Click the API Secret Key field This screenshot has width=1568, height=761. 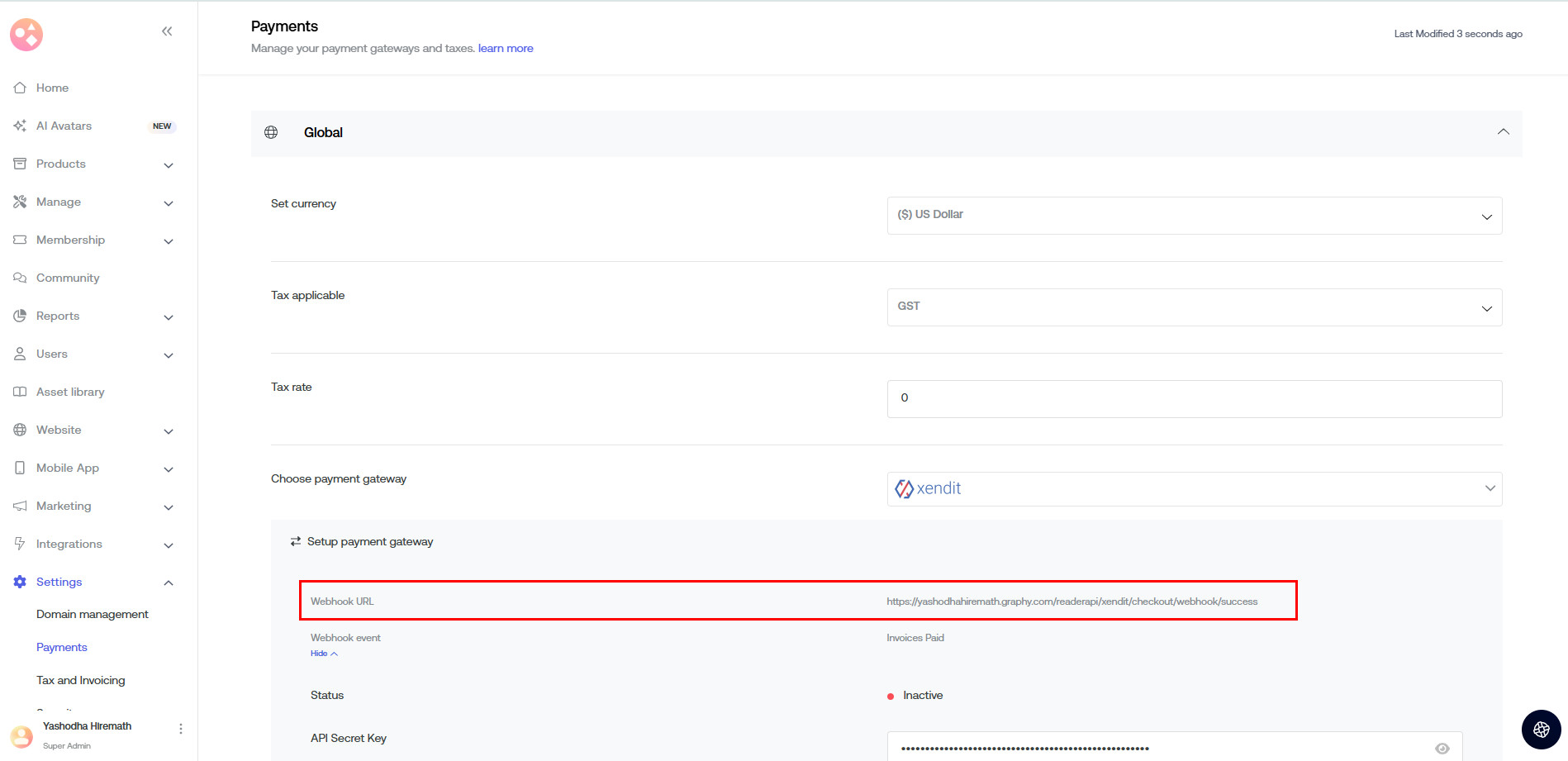tap(1157, 749)
